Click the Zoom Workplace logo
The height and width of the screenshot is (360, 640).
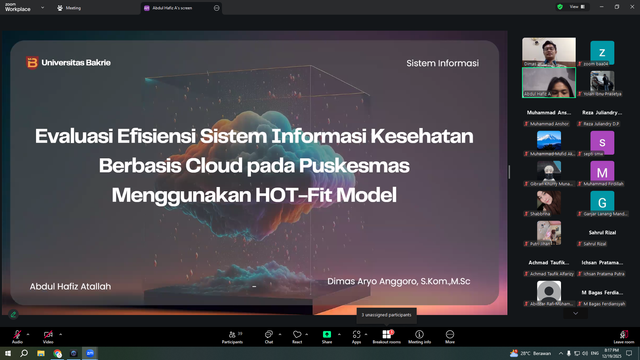pyautogui.click(x=17, y=7)
